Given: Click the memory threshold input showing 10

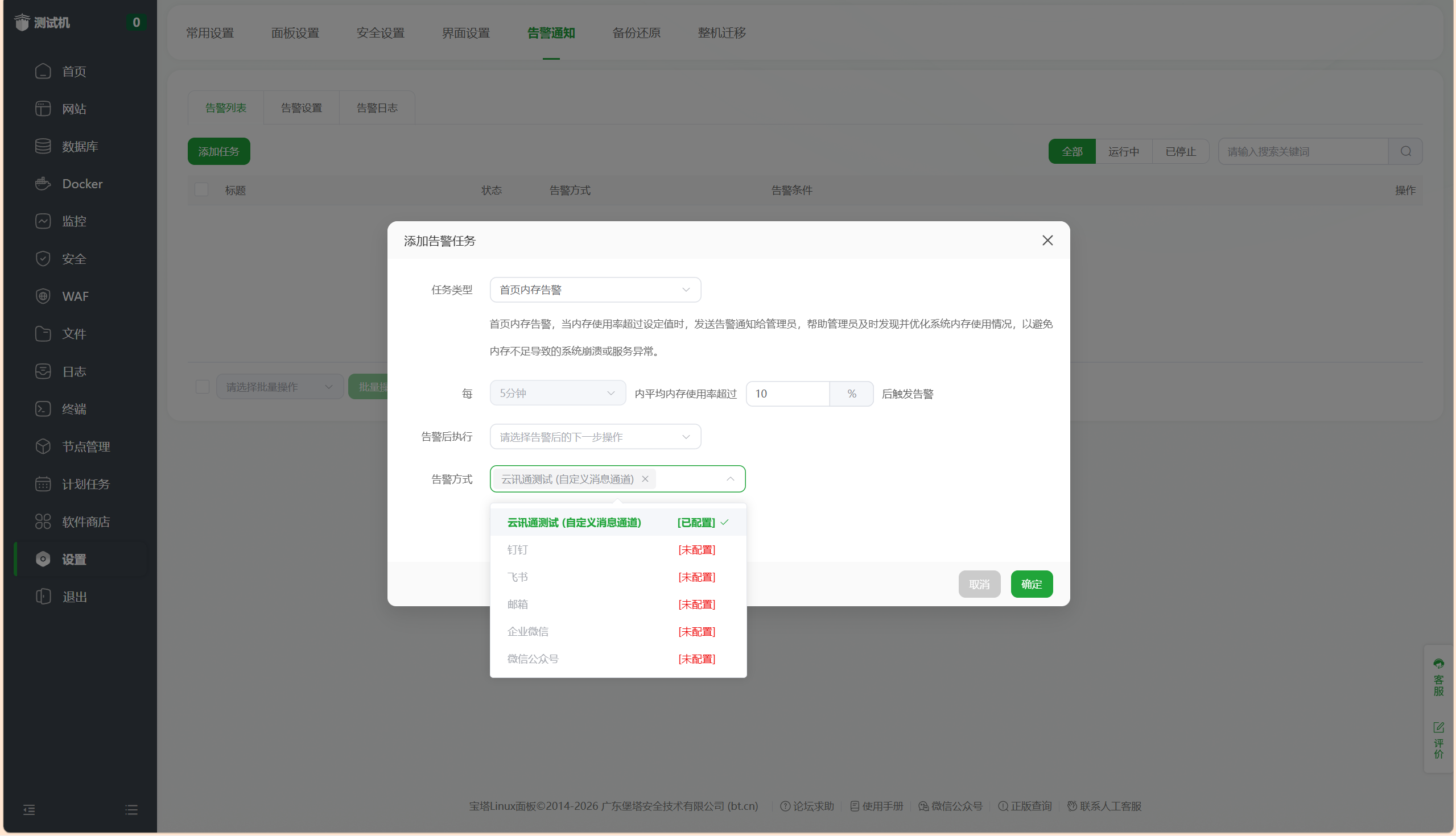Looking at the screenshot, I should (x=787, y=394).
